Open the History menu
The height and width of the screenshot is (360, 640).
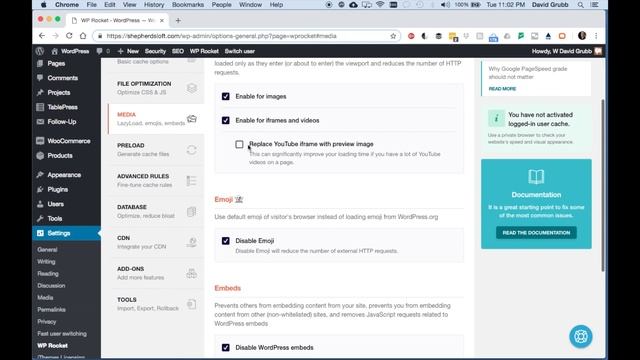[154, 5]
